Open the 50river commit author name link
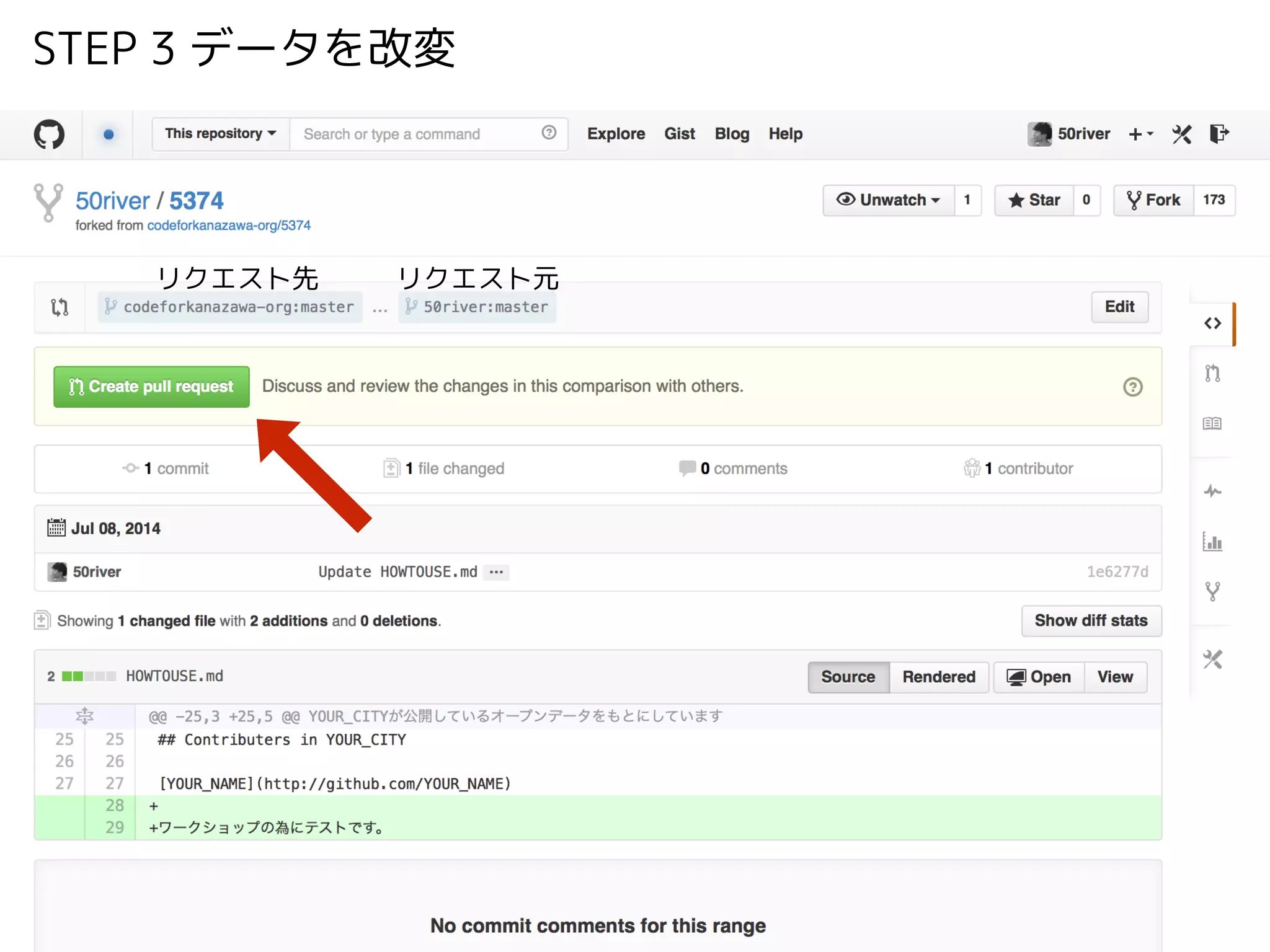The height and width of the screenshot is (952, 1270). pos(97,572)
